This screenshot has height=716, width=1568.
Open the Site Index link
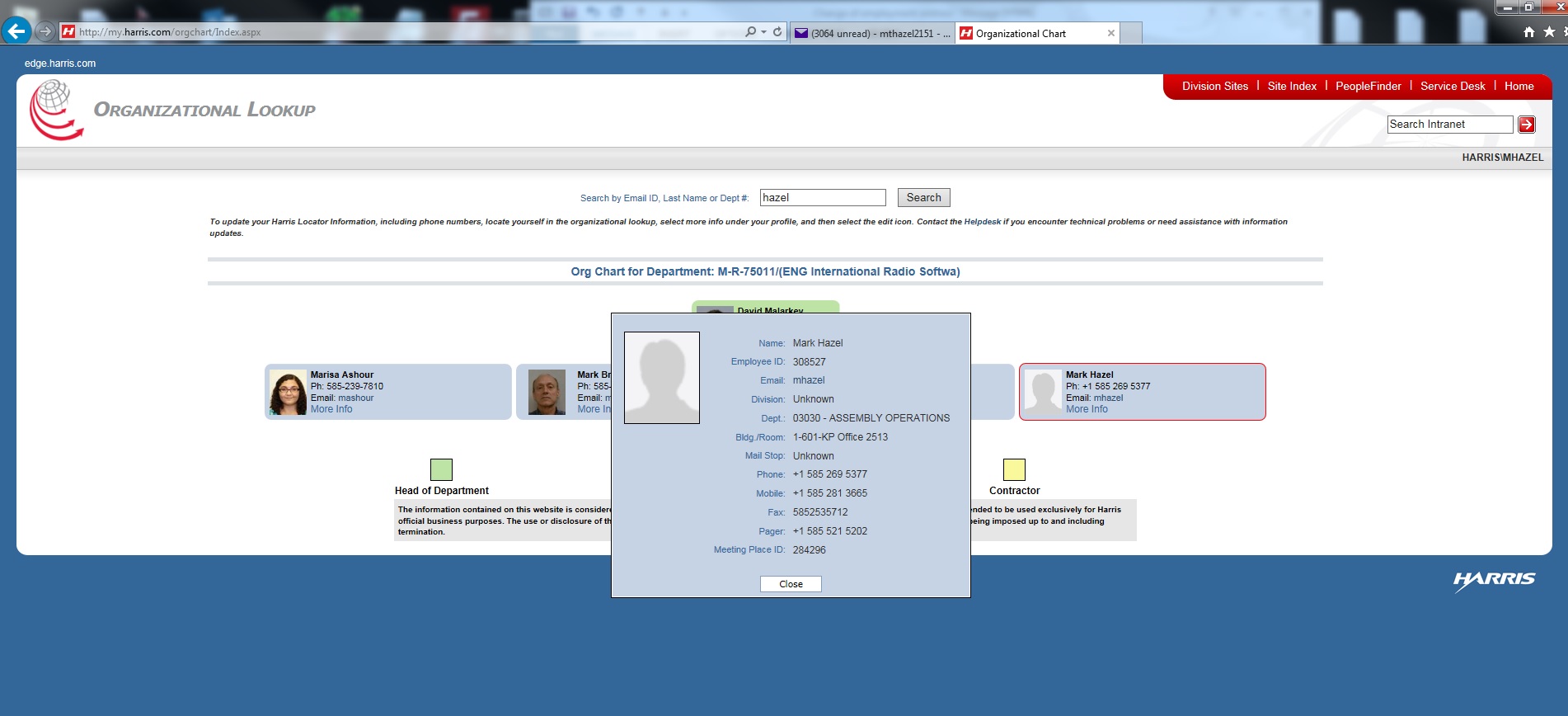(x=1292, y=86)
